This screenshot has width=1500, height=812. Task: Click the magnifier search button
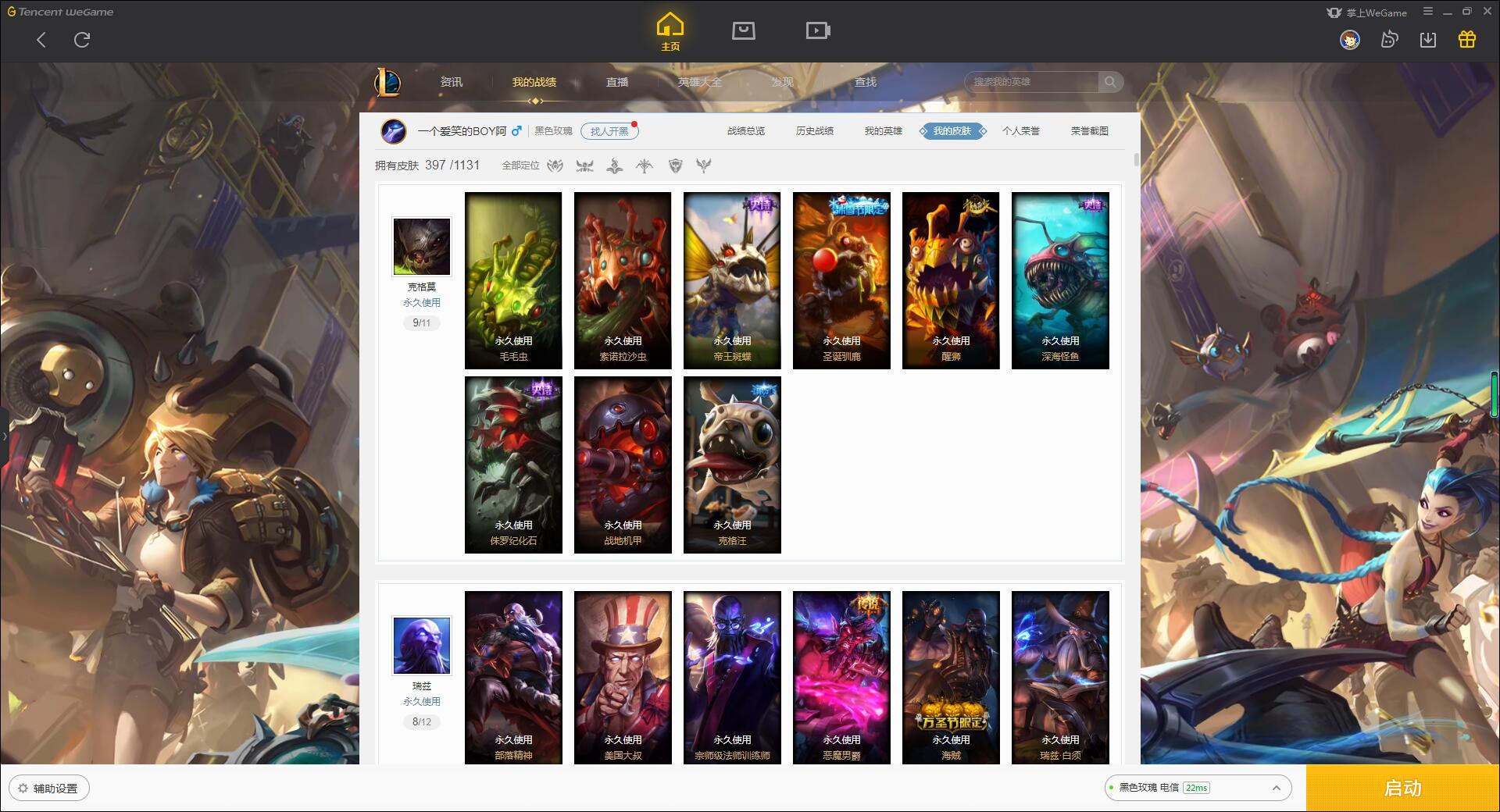point(1110,82)
